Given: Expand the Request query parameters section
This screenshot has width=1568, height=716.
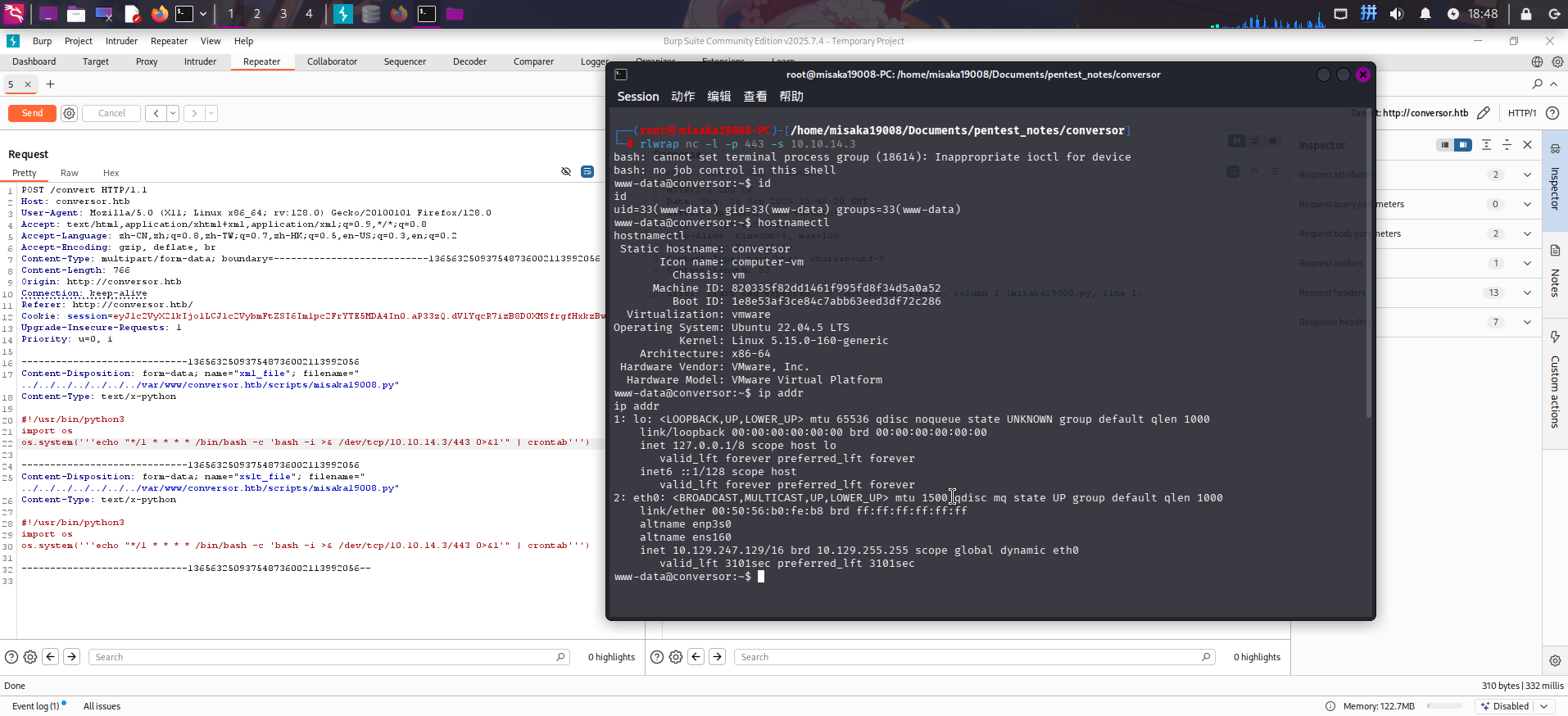Looking at the screenshot, I should 1527,204.
